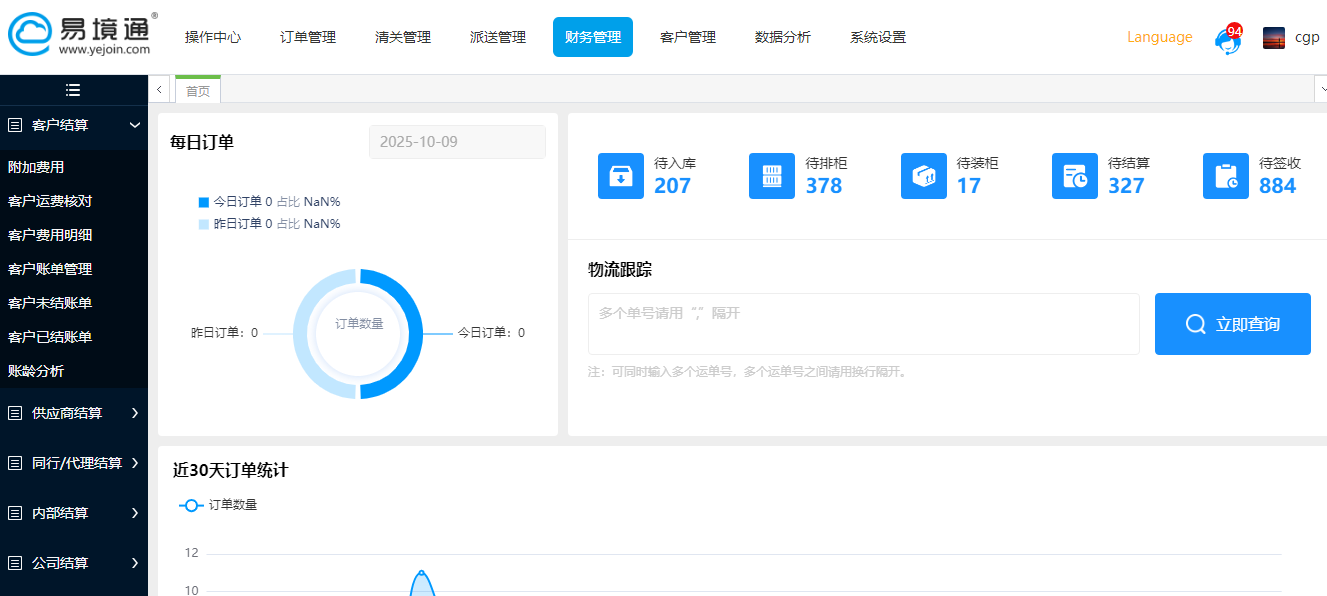Open the customer service notifications icon
1327x596 pixels.
click(1227, 39)
